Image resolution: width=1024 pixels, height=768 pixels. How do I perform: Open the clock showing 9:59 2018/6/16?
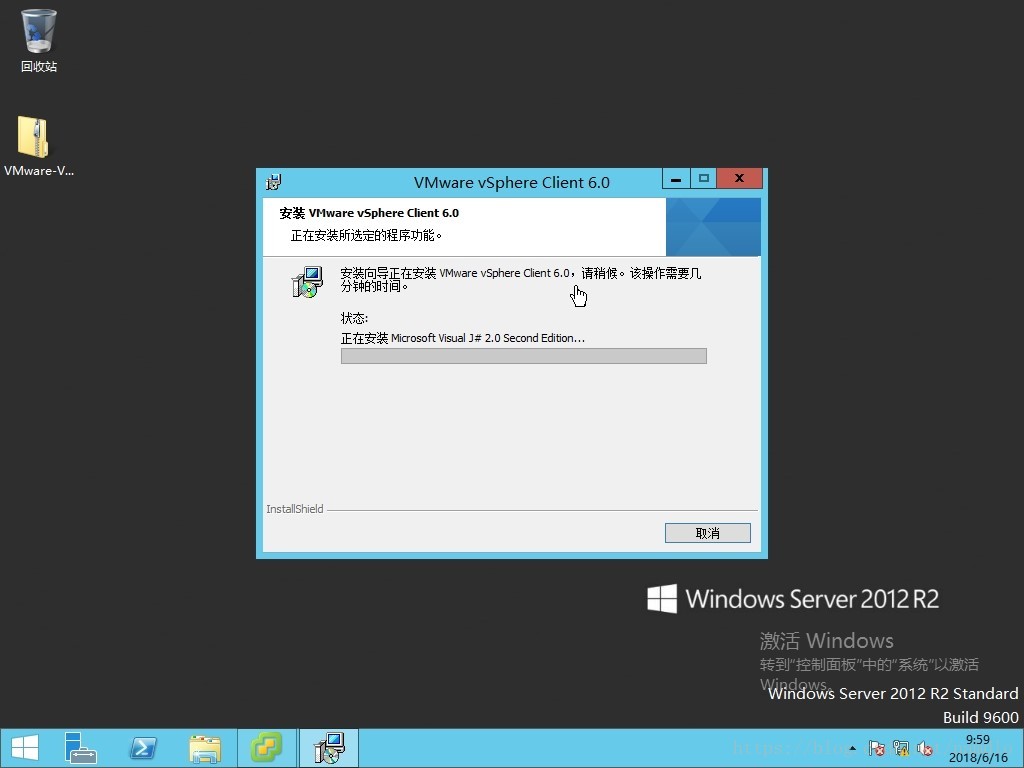coord(978,748)
